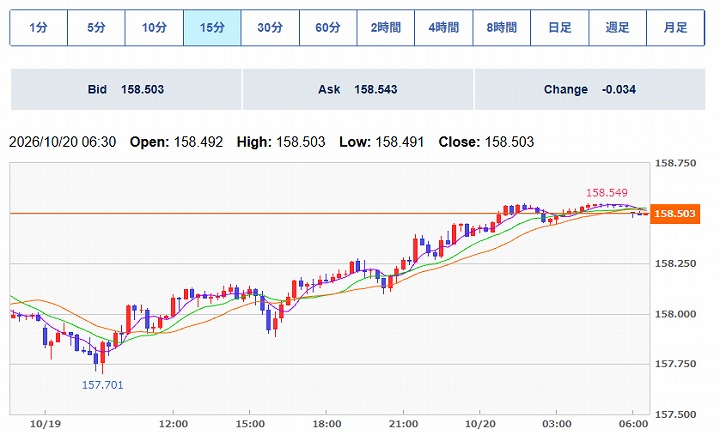Switch chart to 30分 interval
This screenshot has height=435, width=720.
pos(270,28)
